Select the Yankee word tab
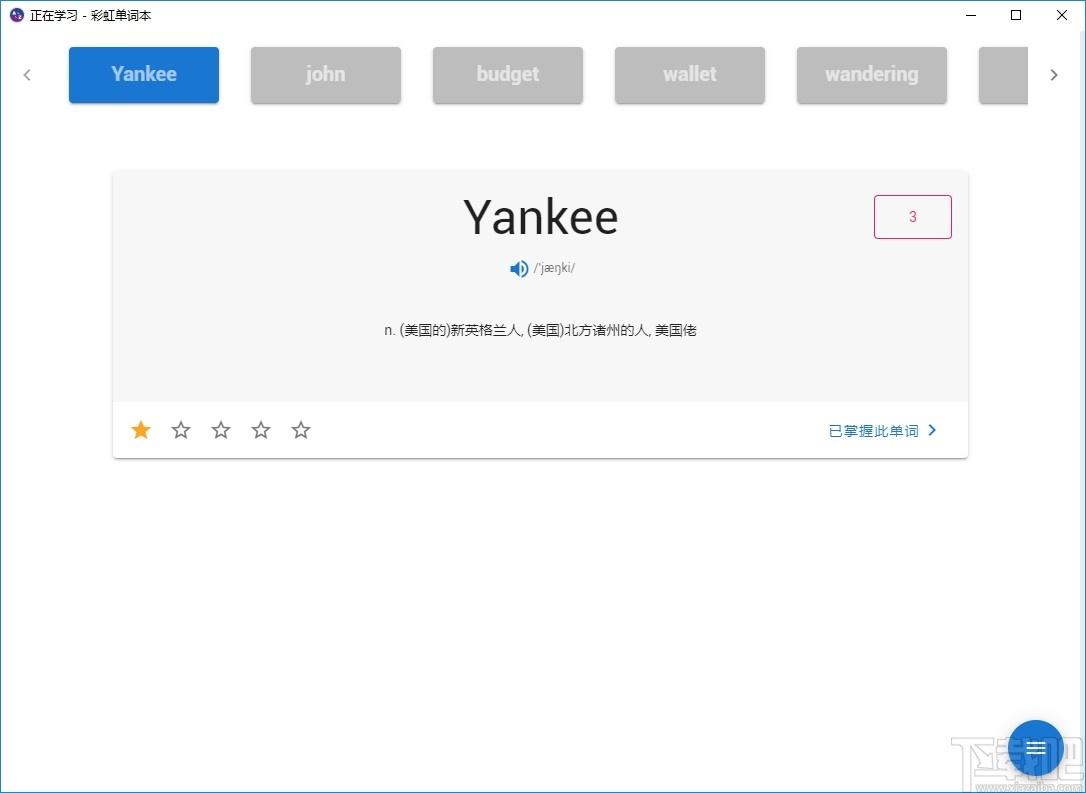1086x793 pixels. 144,75
